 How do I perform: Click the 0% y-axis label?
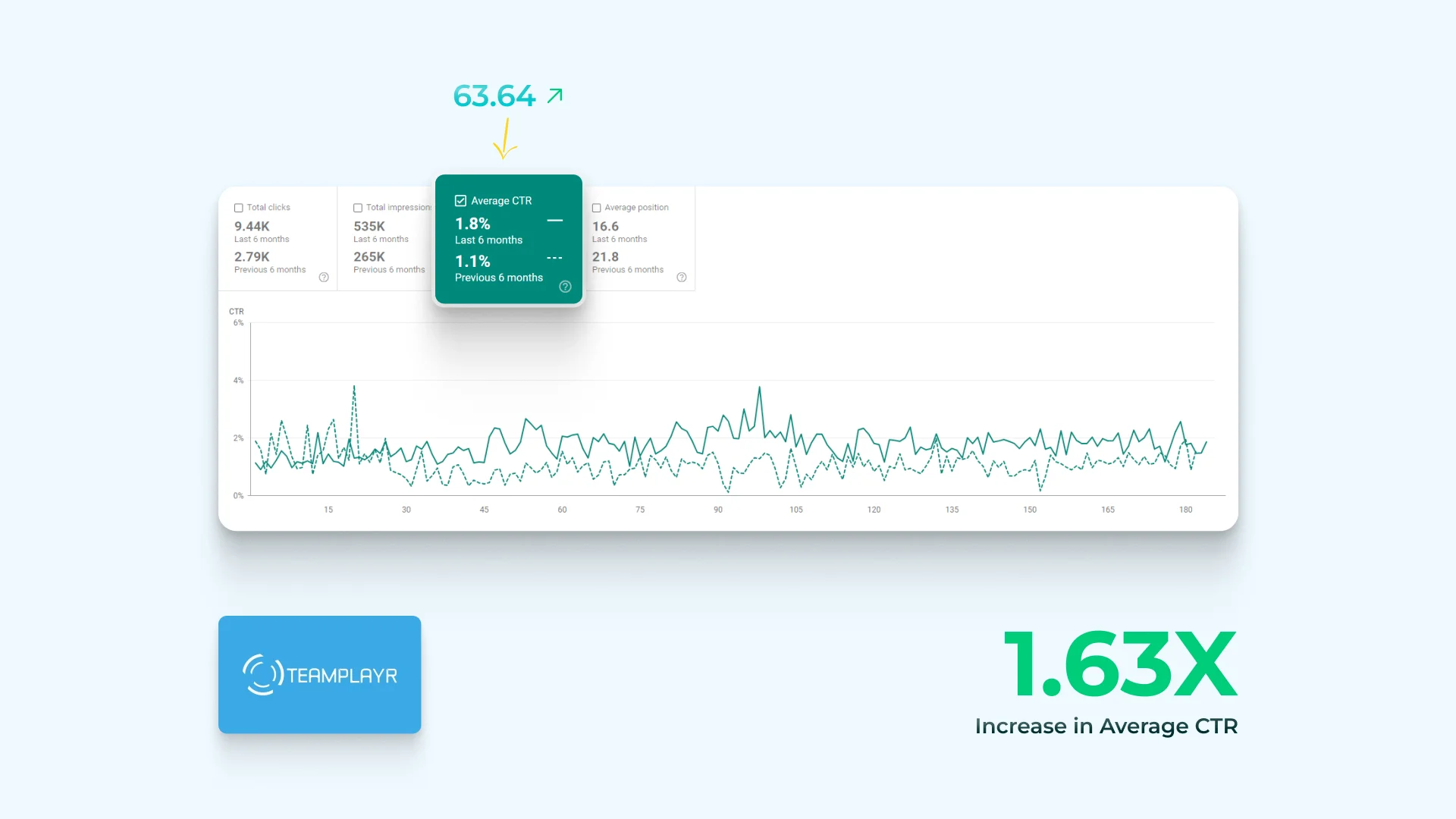[238, 496]
